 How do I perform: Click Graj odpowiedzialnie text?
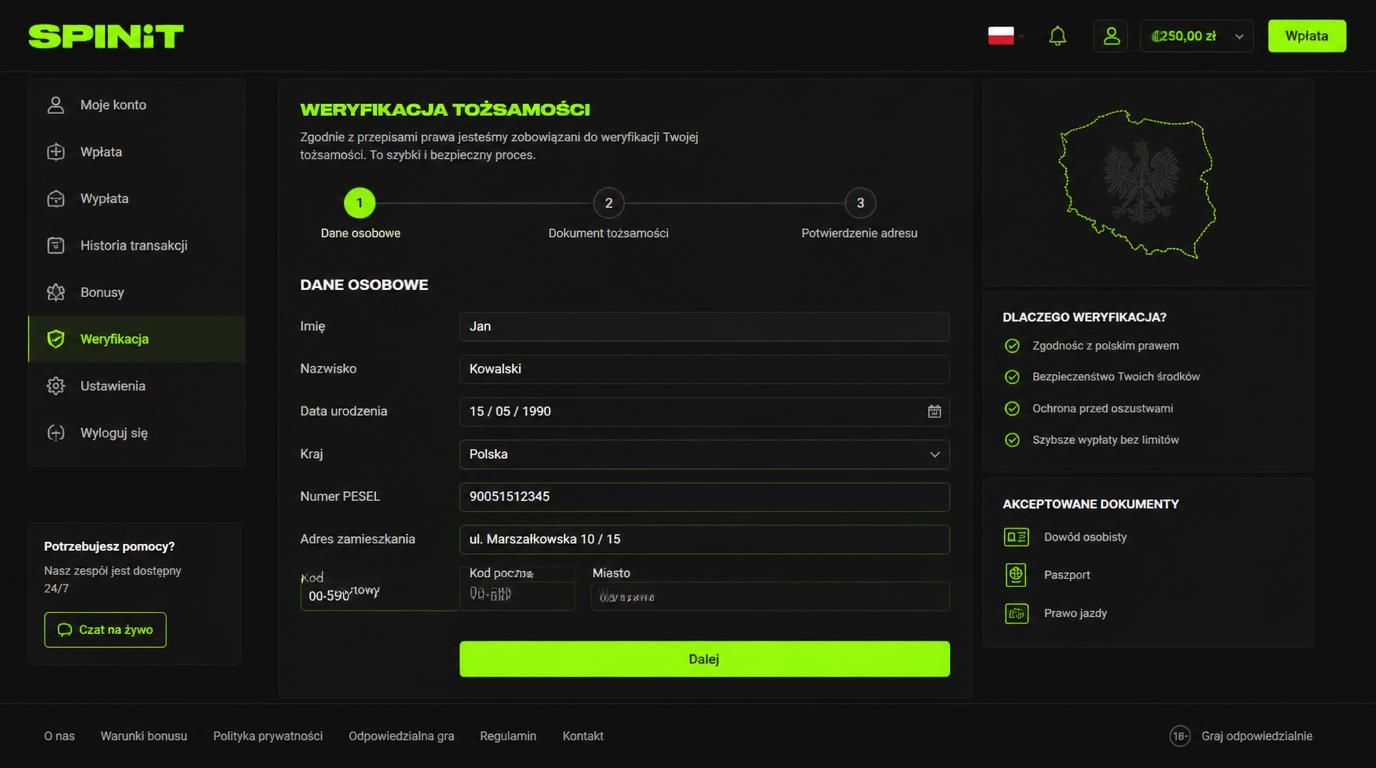point(1257,736)
